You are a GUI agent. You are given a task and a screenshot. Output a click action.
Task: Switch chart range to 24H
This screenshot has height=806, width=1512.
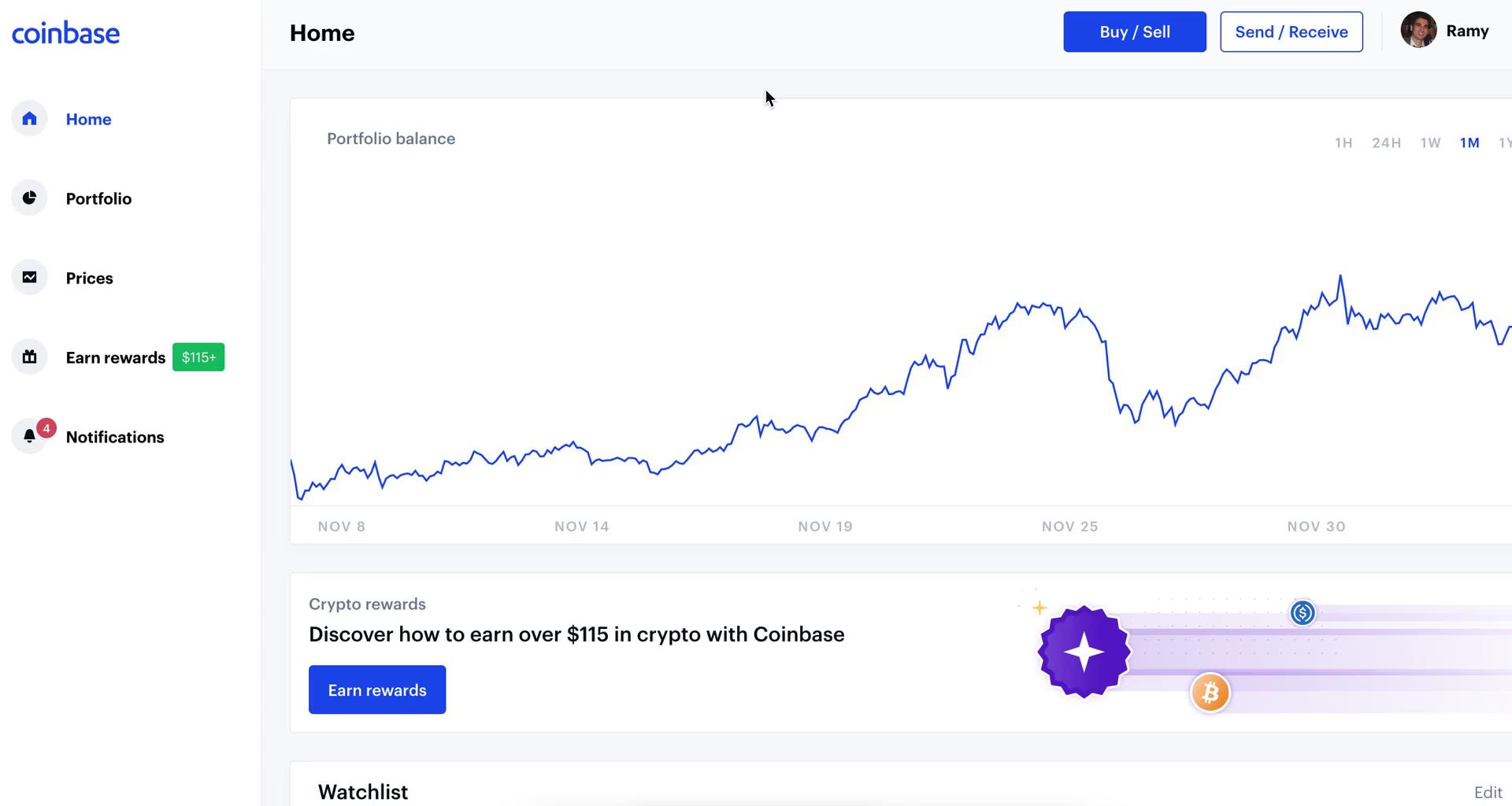pos(1387,142)
